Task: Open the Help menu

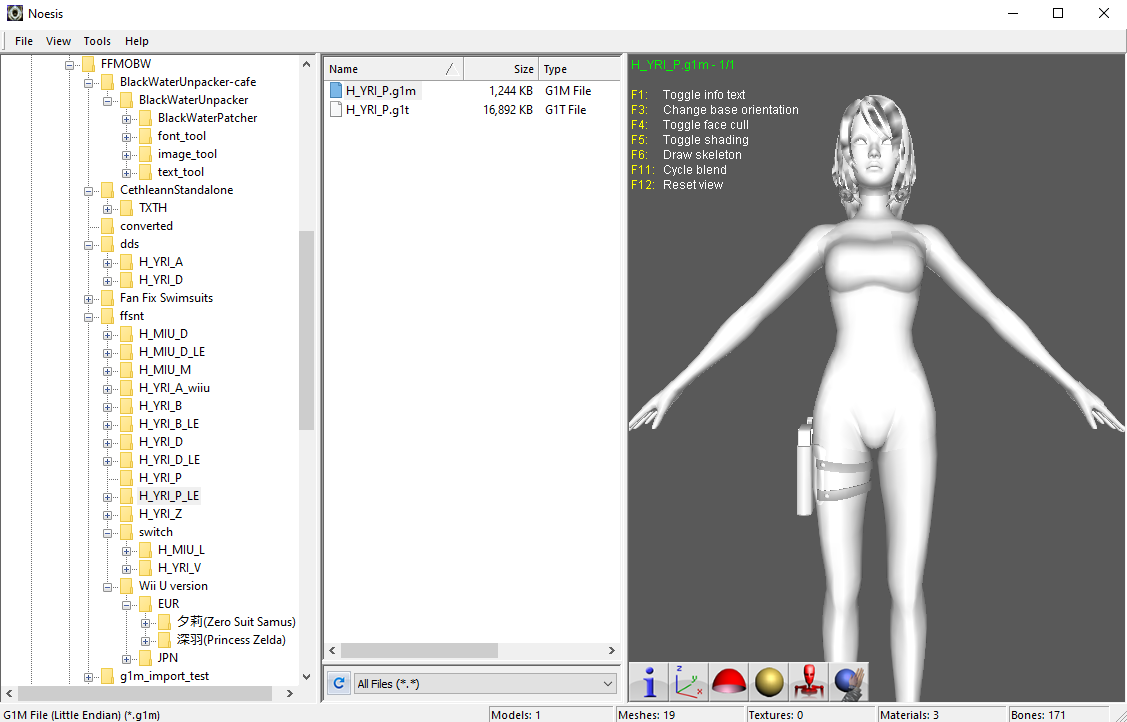Action: click(137, 41)
